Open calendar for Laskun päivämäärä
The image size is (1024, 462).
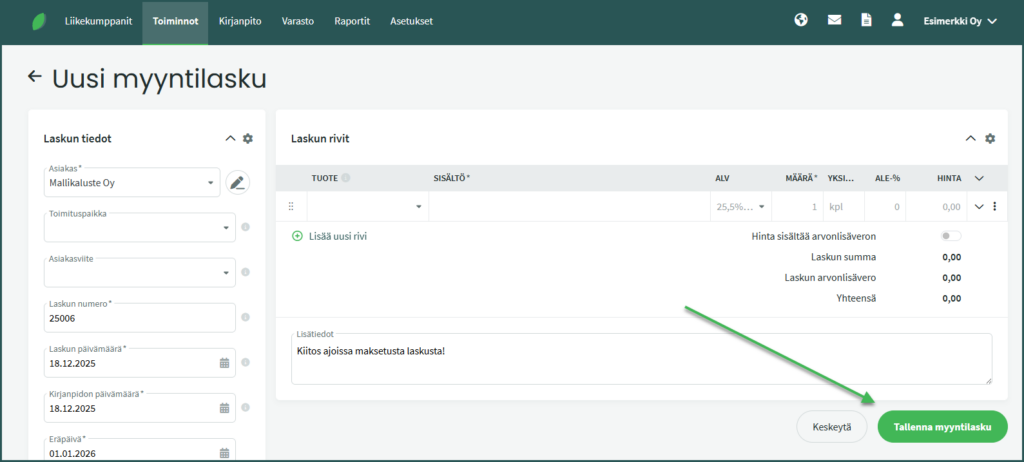point(224,363)
